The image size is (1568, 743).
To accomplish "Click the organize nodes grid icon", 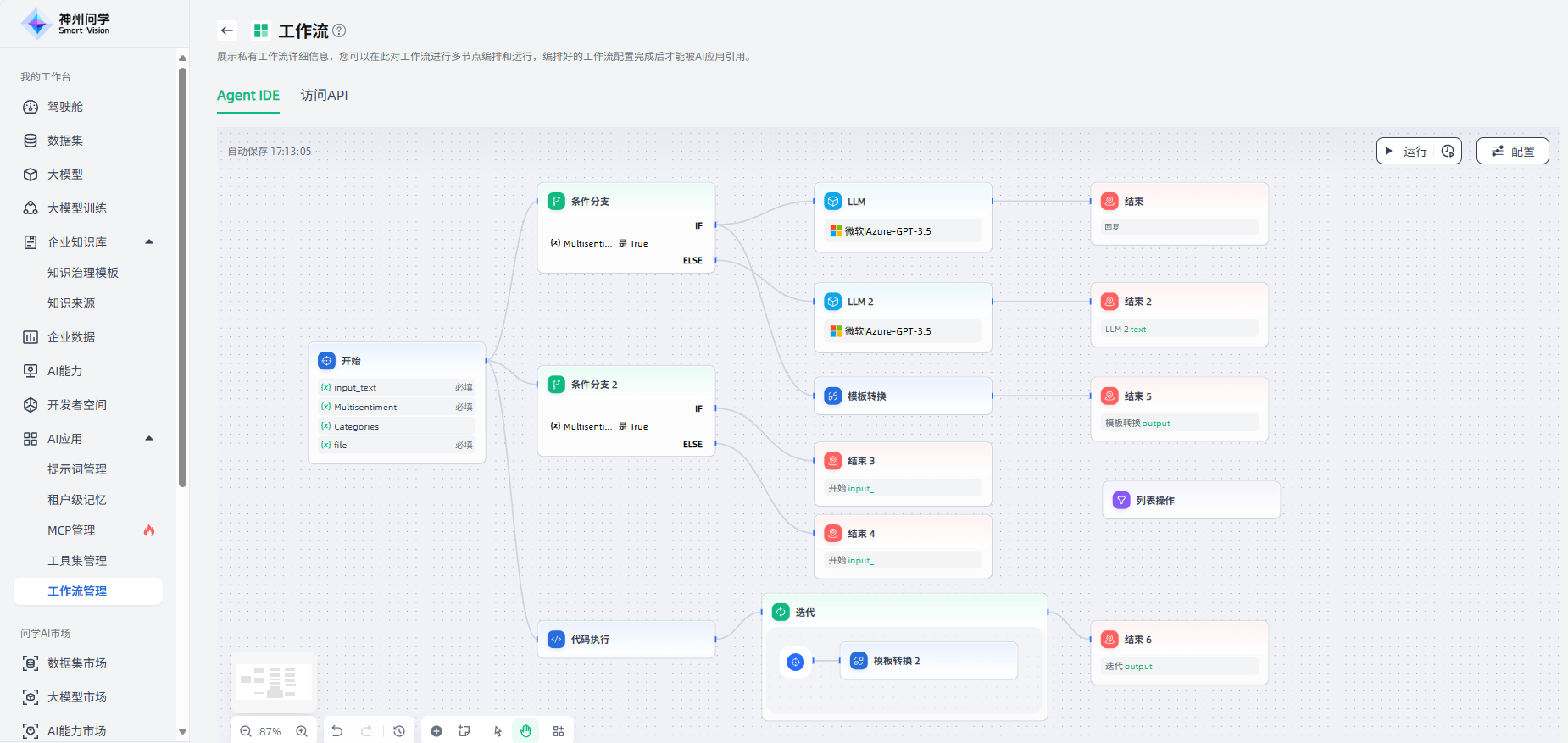I will [x=559, y=731].
